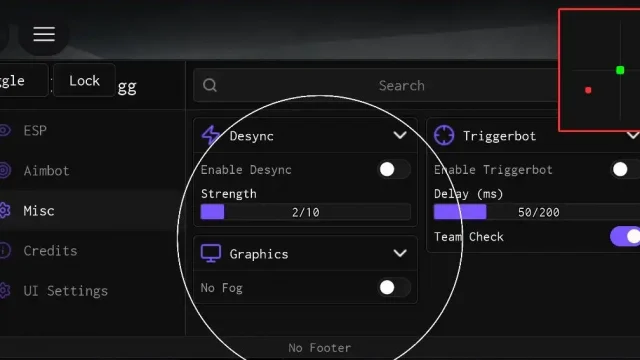Toggle the Team Check switch
The height and width of the screenshot is (360, 640).
[x=625, y=236]
